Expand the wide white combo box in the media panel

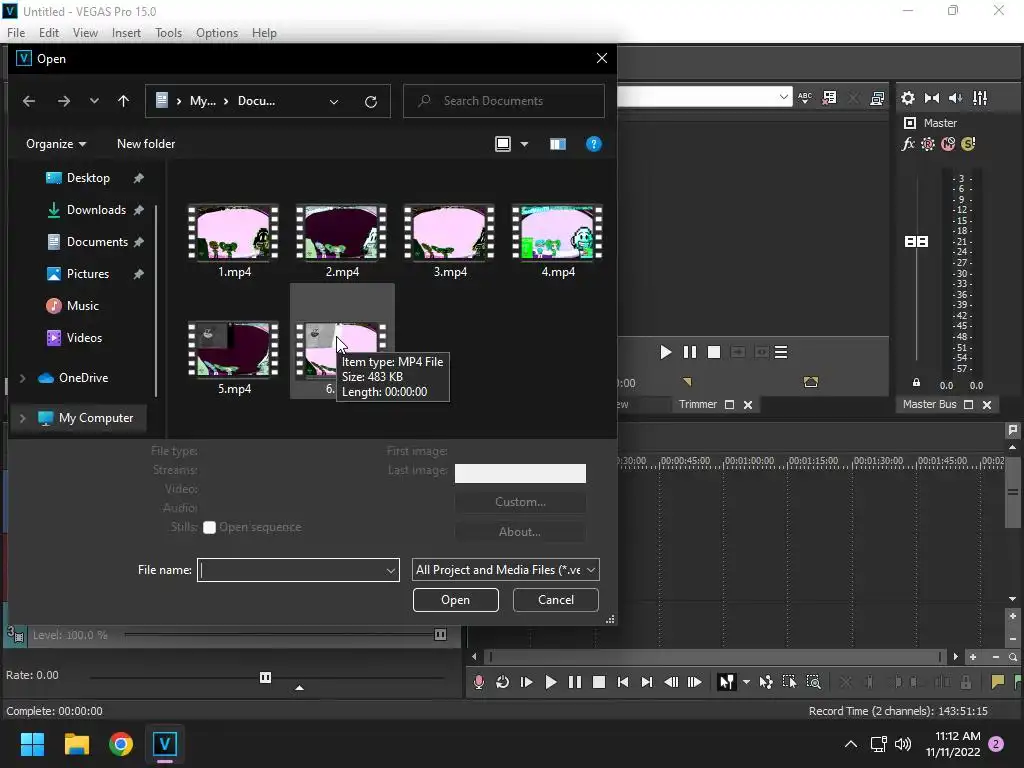coord(783,97)
